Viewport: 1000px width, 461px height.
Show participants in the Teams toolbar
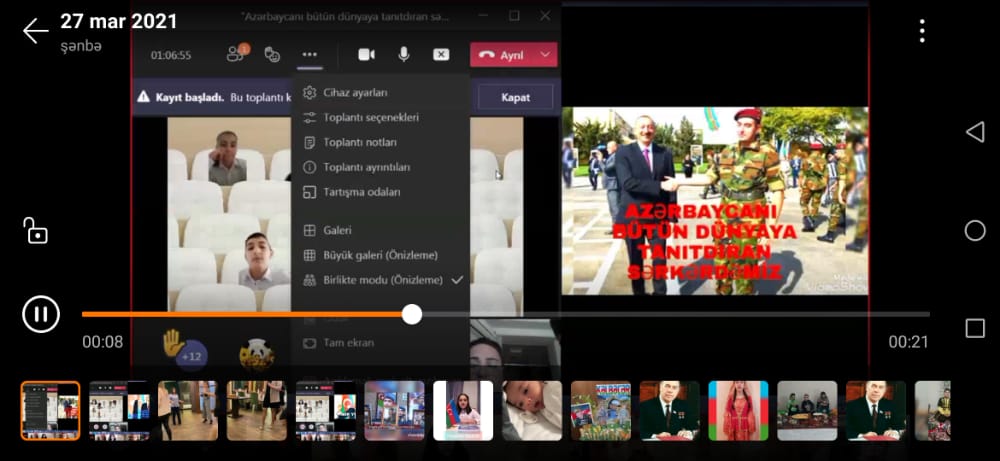point(237,54)
